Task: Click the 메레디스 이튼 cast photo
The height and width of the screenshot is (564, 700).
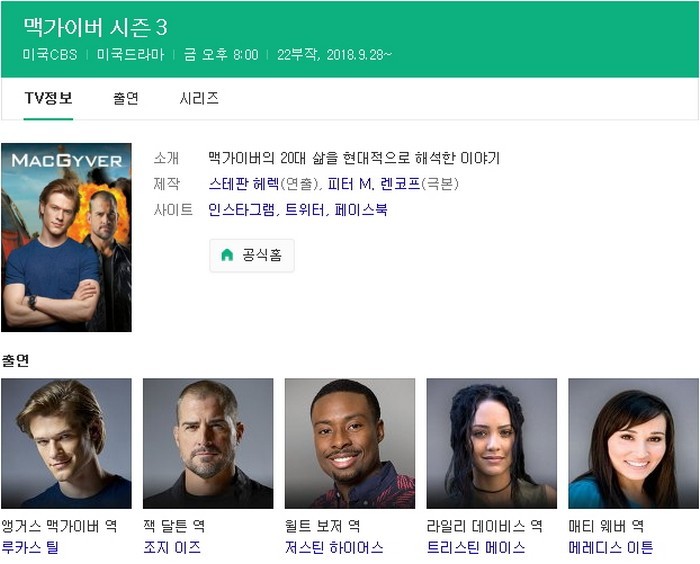Action: [x=633, y=443]
